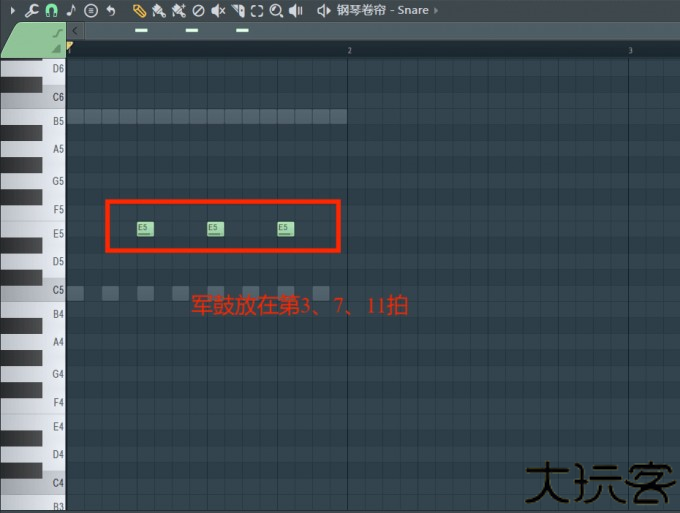
Task: Select the delete tool icon
Action: 198,10
